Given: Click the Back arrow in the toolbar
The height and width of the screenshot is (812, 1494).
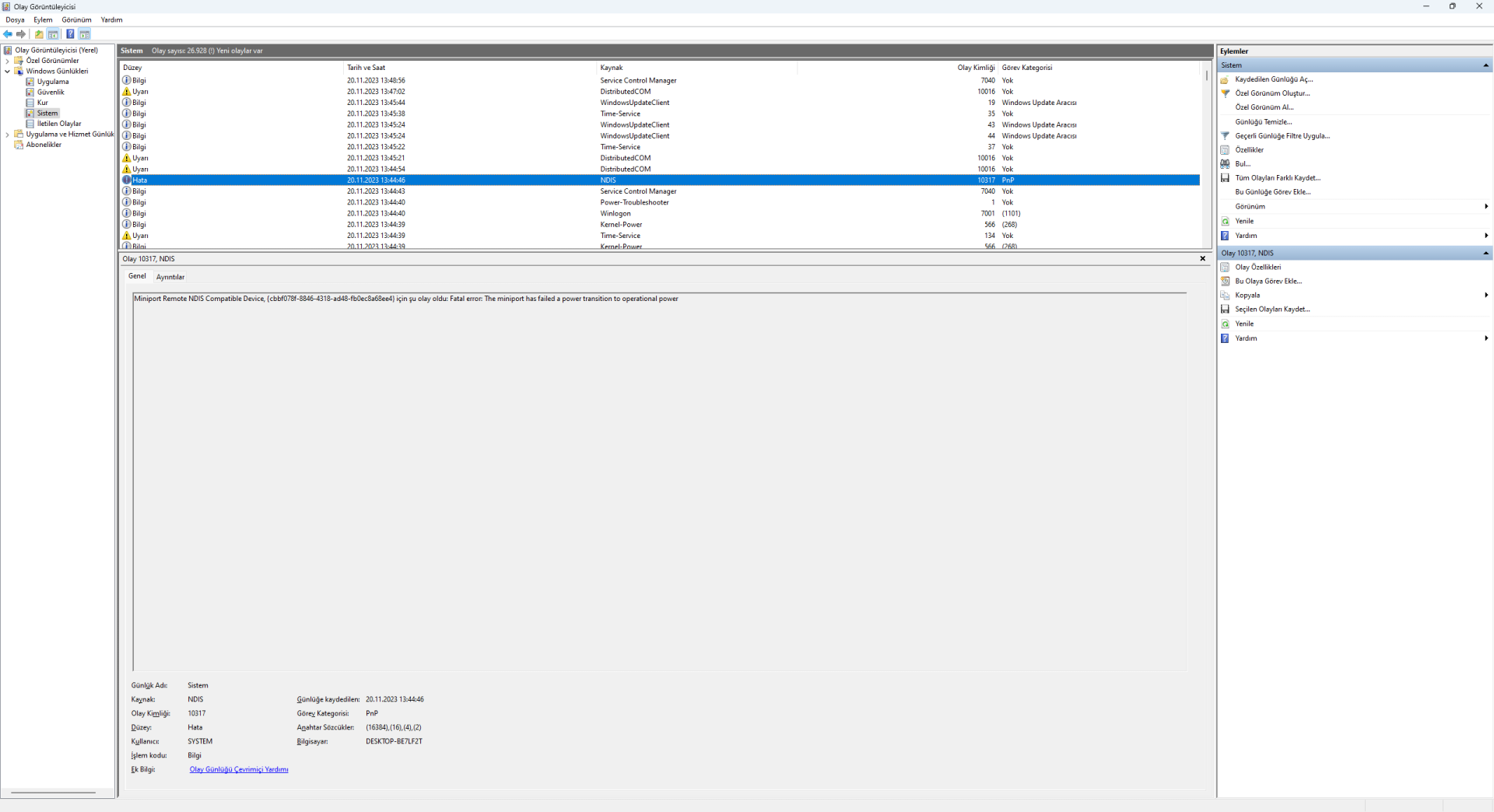Looking at the screenshot, I should 8,34.
